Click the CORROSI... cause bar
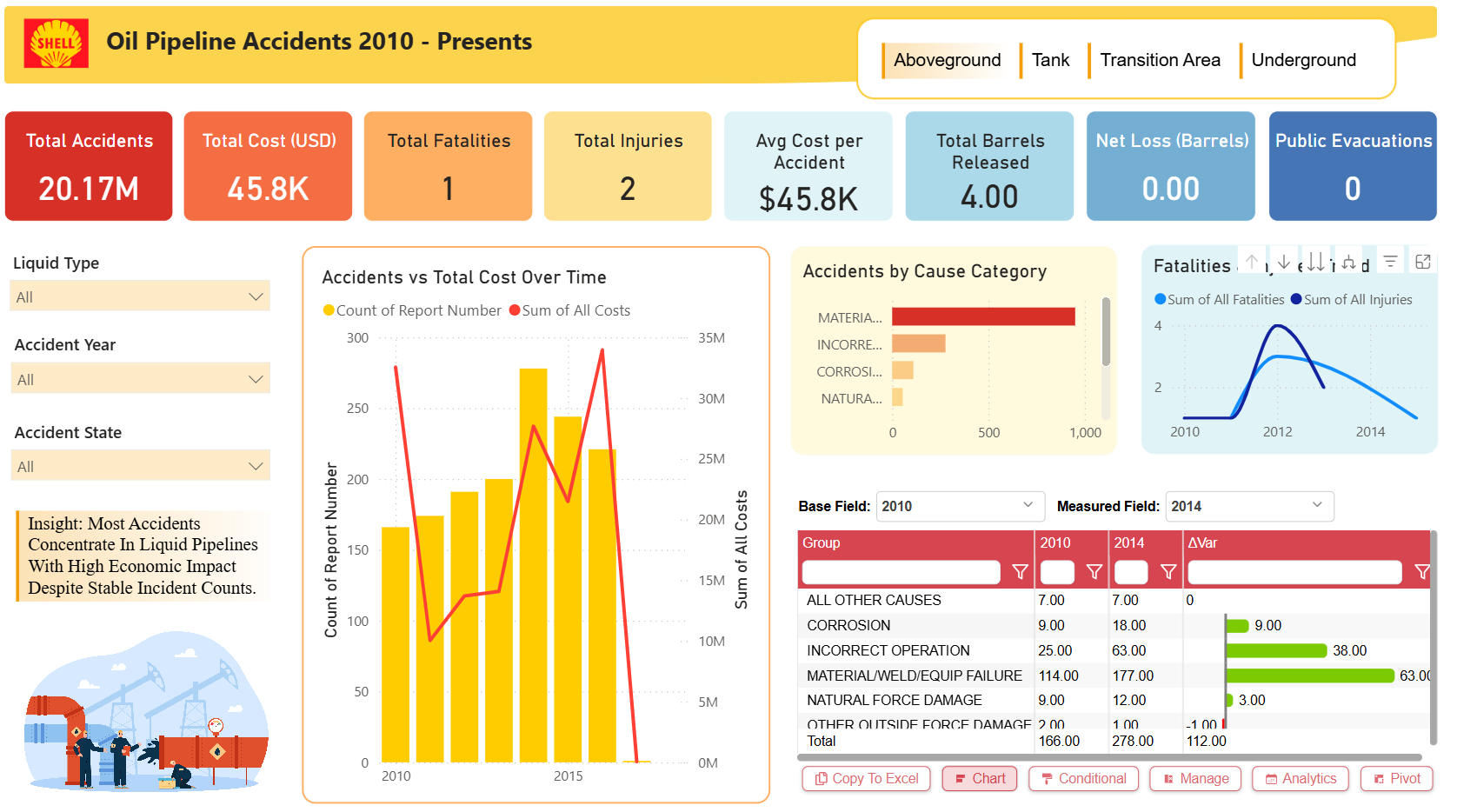Viewport: 1457px width, 812px height. pos(903,370)
